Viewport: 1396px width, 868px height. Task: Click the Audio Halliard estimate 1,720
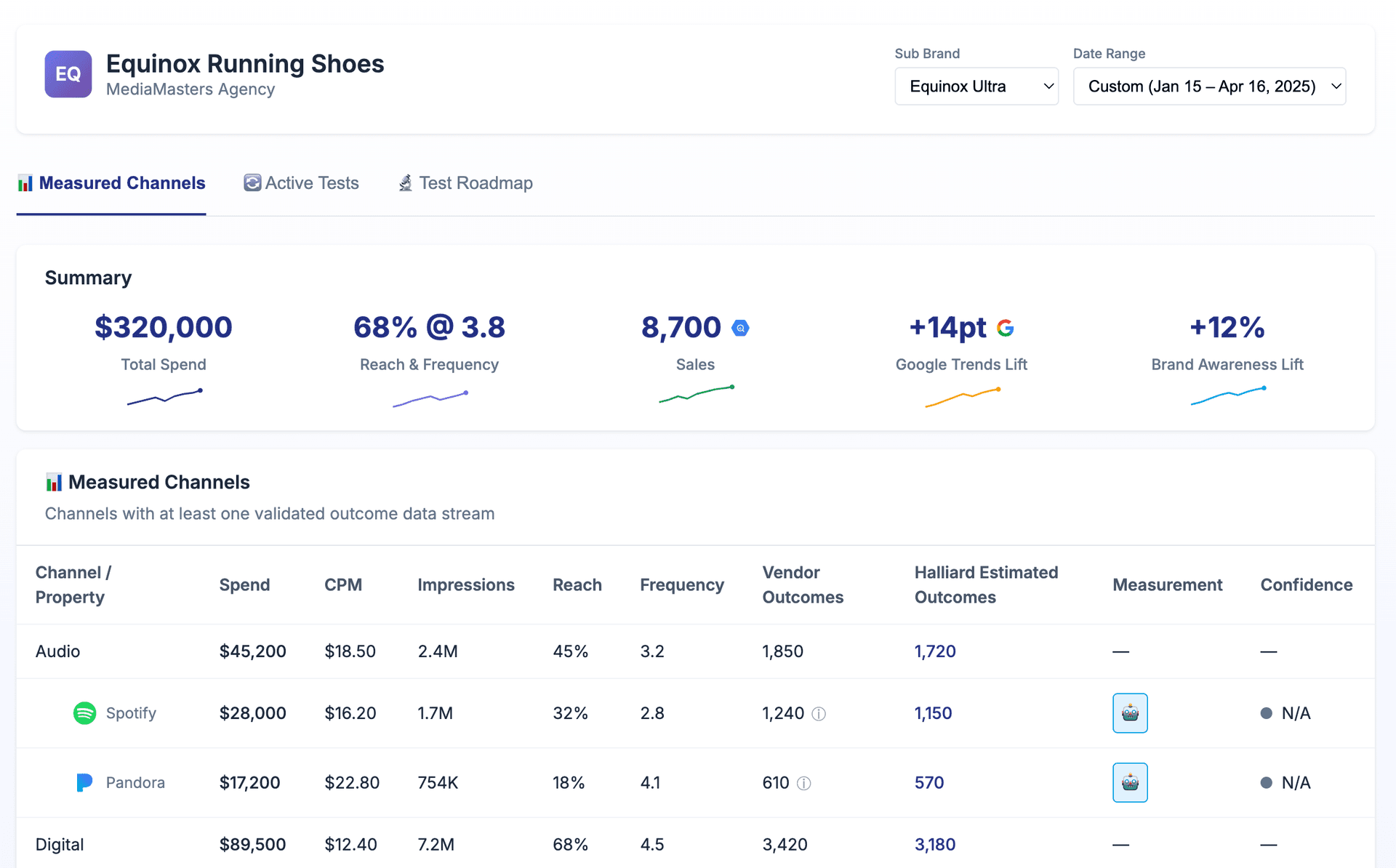pyautogui.click(x=935, y=651)
